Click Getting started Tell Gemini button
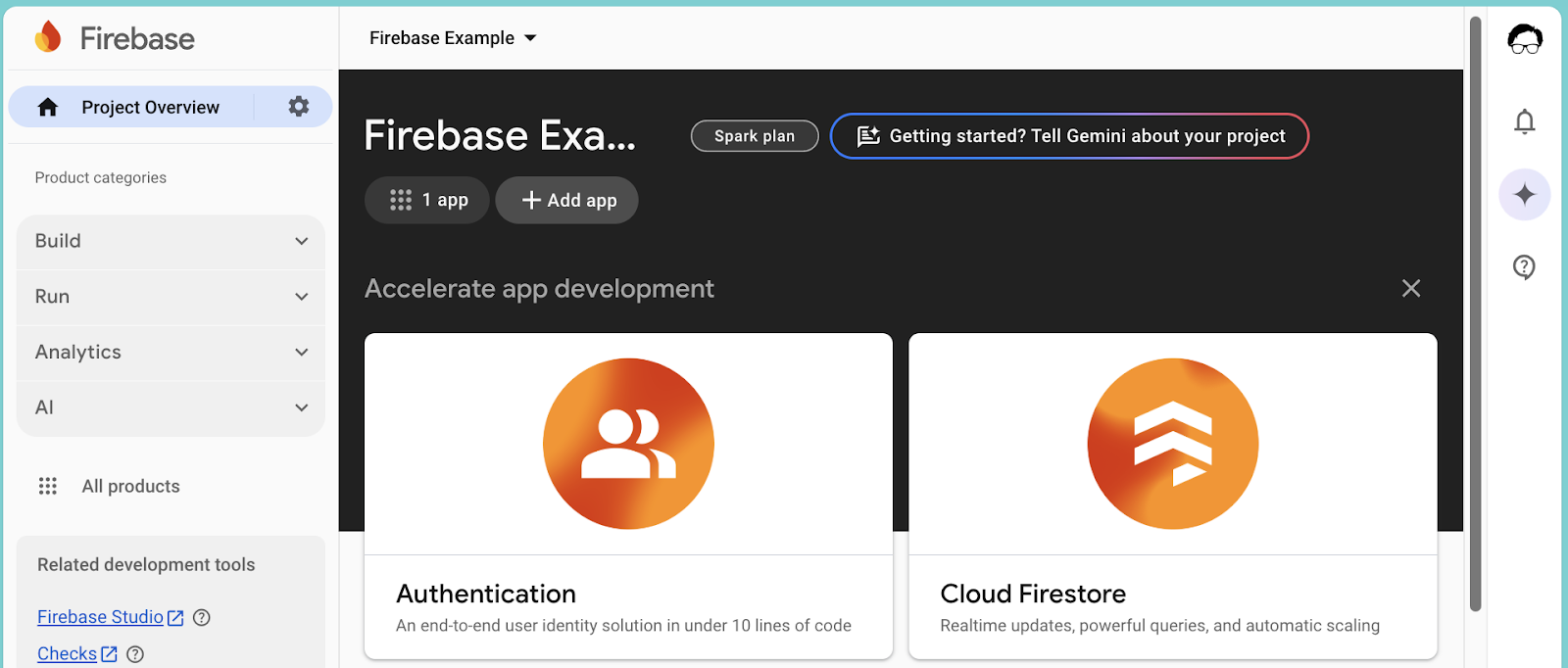The width and height of the screenshot is (1568, 668). tap(1069, 136)
